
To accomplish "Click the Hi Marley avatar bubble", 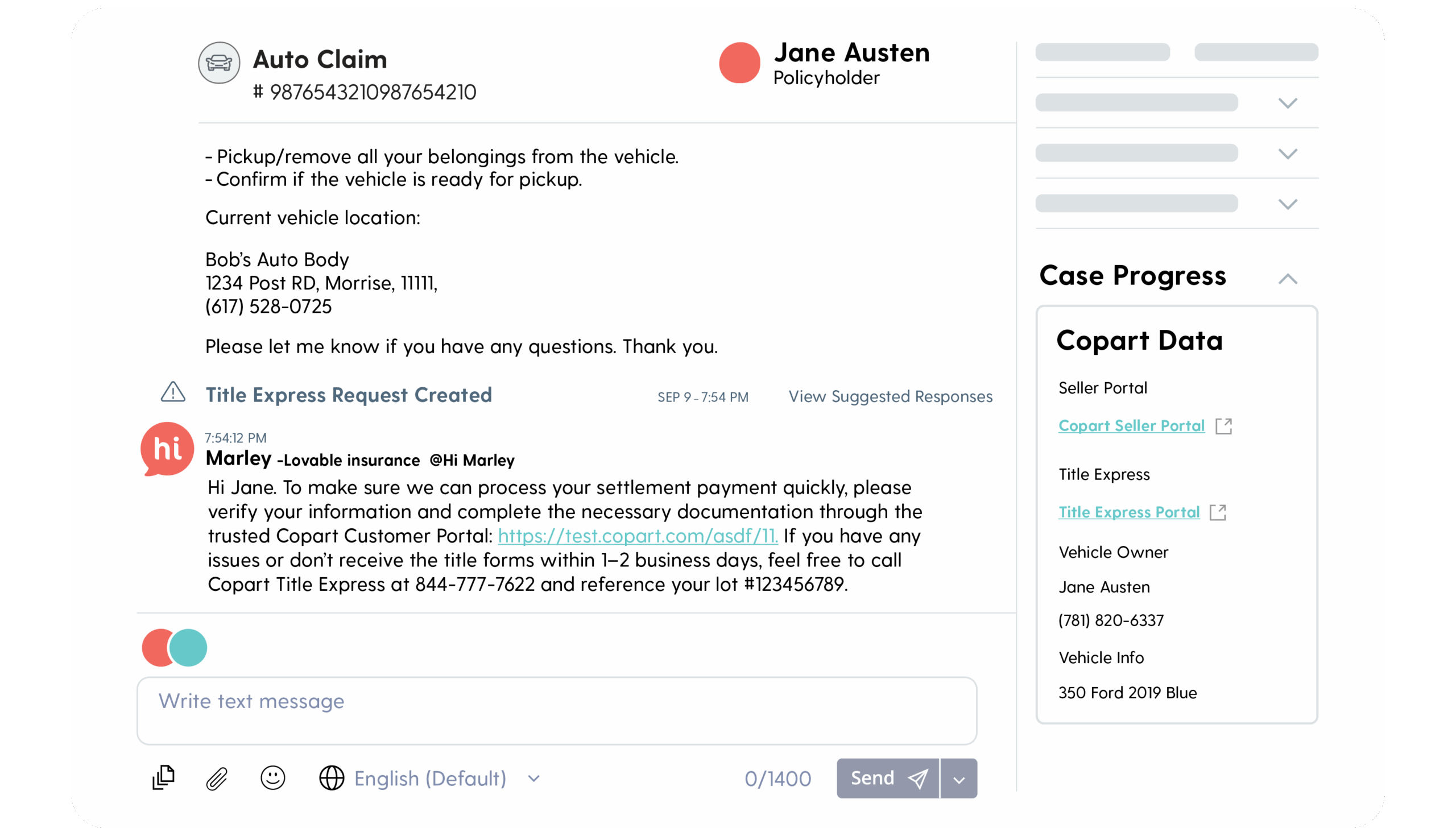I will [x=167, y=449].
